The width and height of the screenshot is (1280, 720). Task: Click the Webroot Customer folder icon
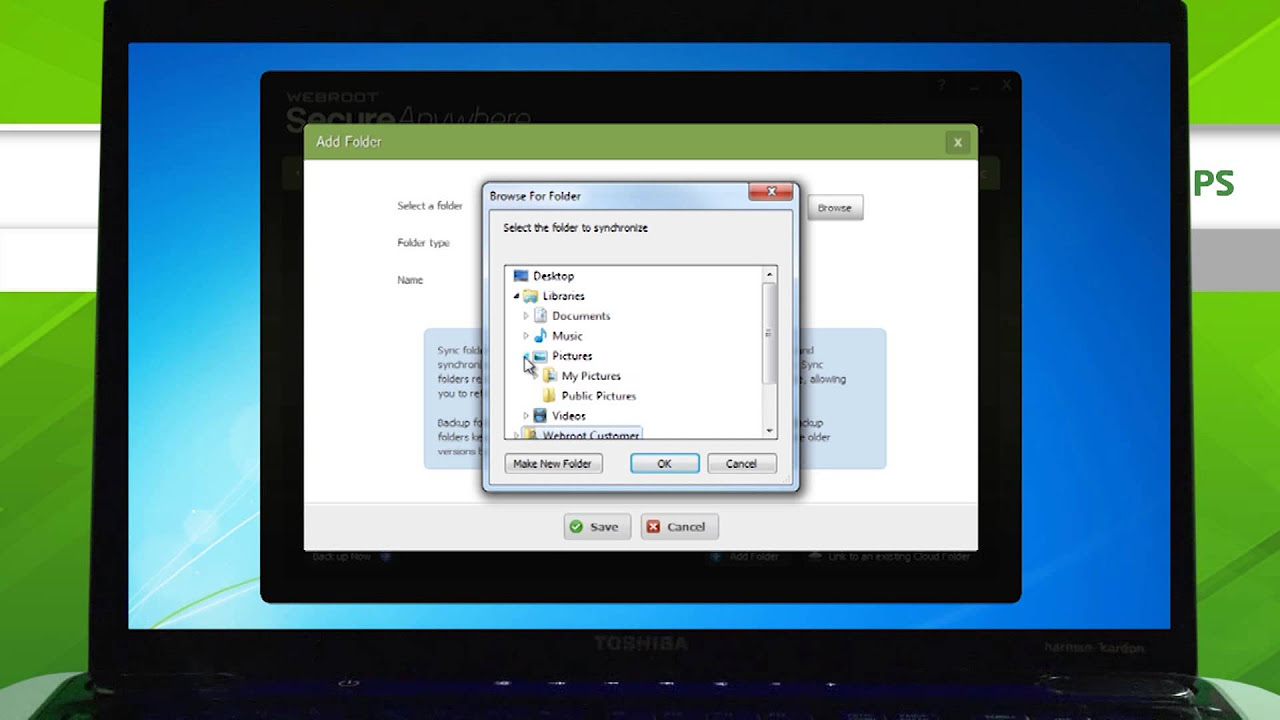pyautogui.click(x=531, y=435)
